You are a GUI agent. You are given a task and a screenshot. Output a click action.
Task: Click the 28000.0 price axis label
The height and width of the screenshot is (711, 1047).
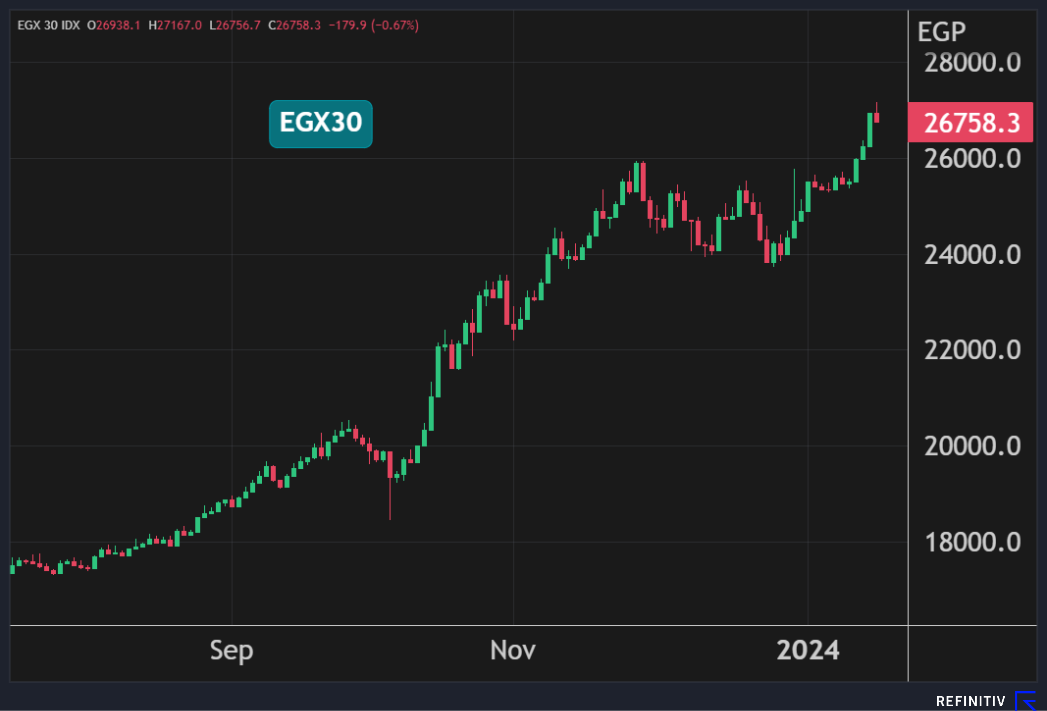(x=971, y=63)
